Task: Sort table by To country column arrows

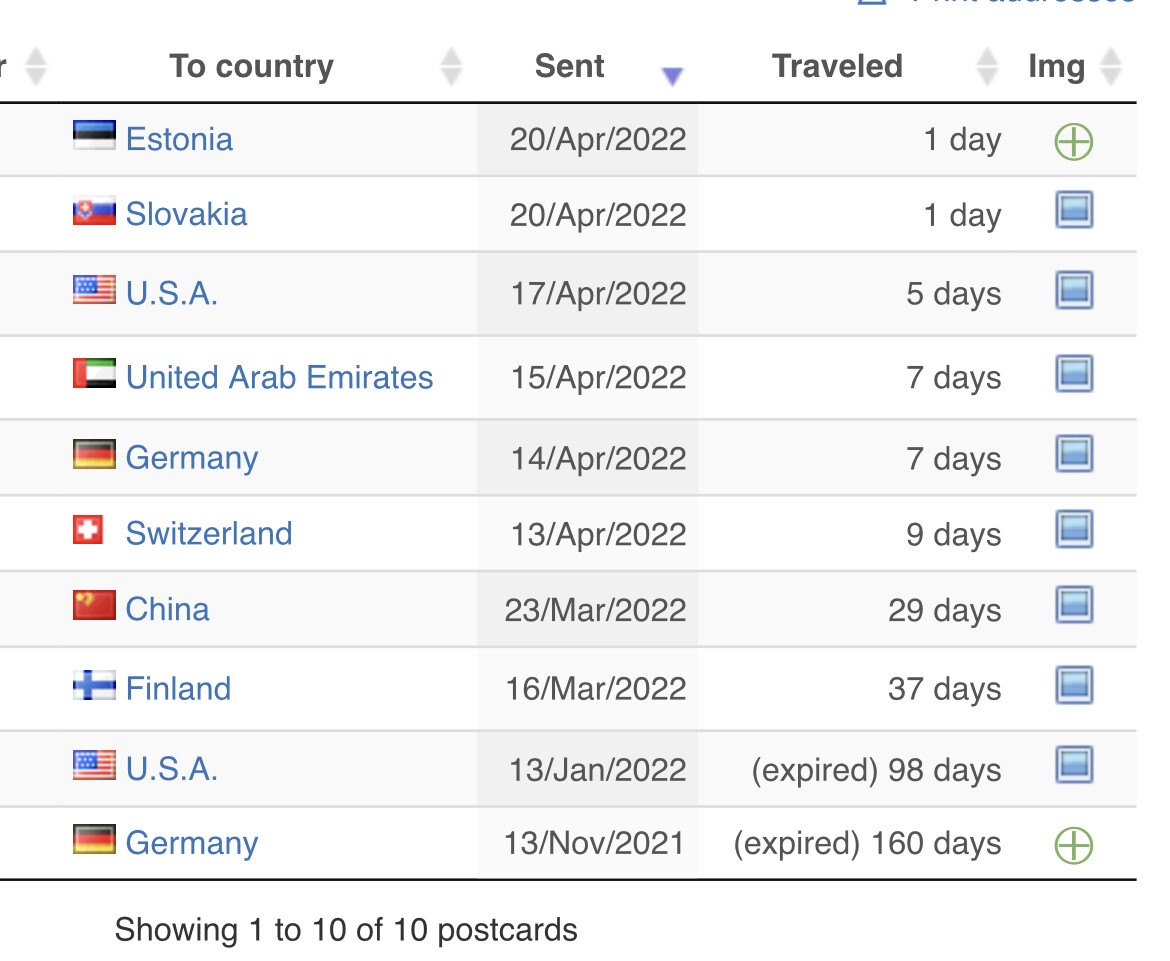Action: pyautogui.click(x=451, y=66)
